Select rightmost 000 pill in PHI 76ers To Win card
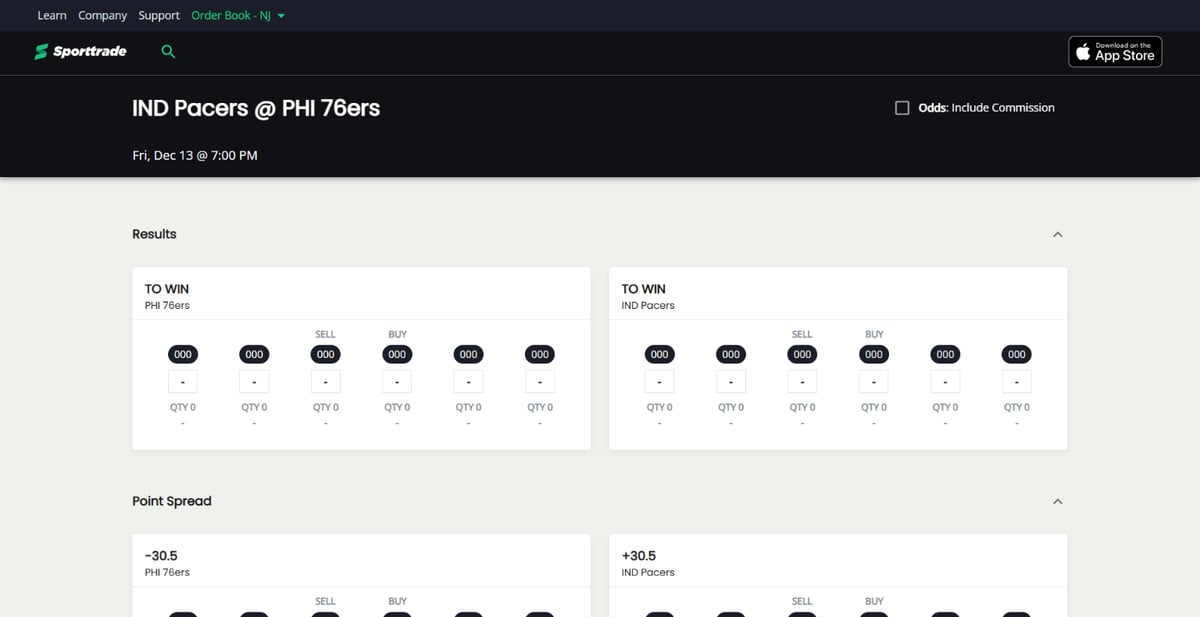This screenshot has height=617, width=1200. pyautogui.click(x=540, y=354)
